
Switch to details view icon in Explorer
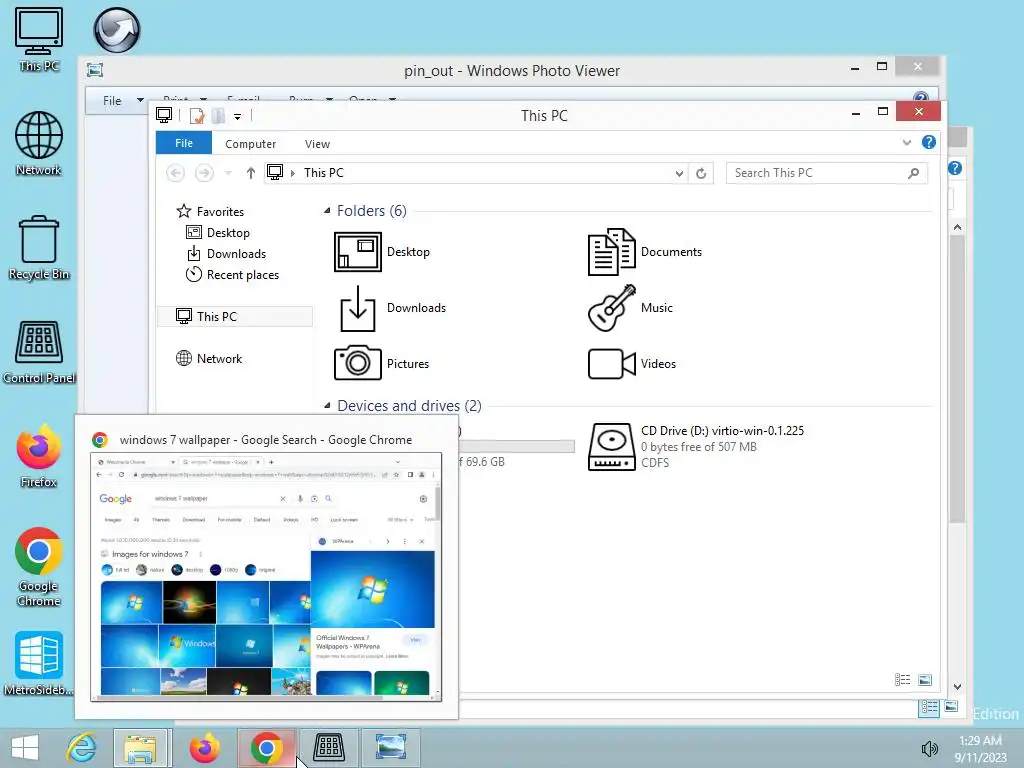coord(903,680)
